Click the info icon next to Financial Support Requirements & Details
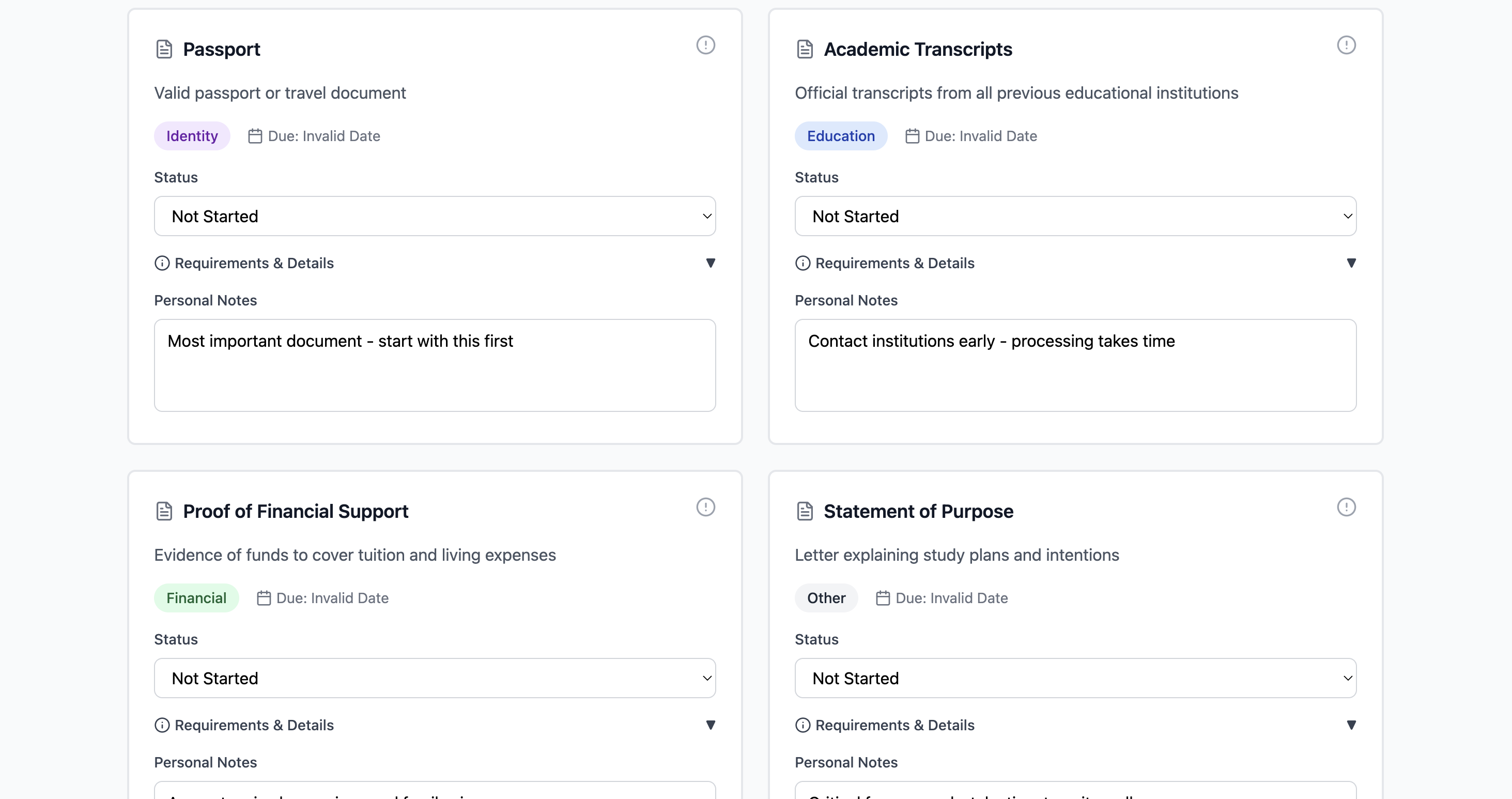The height and width of the screenshot is (799, 1512). tap(162, 725)
